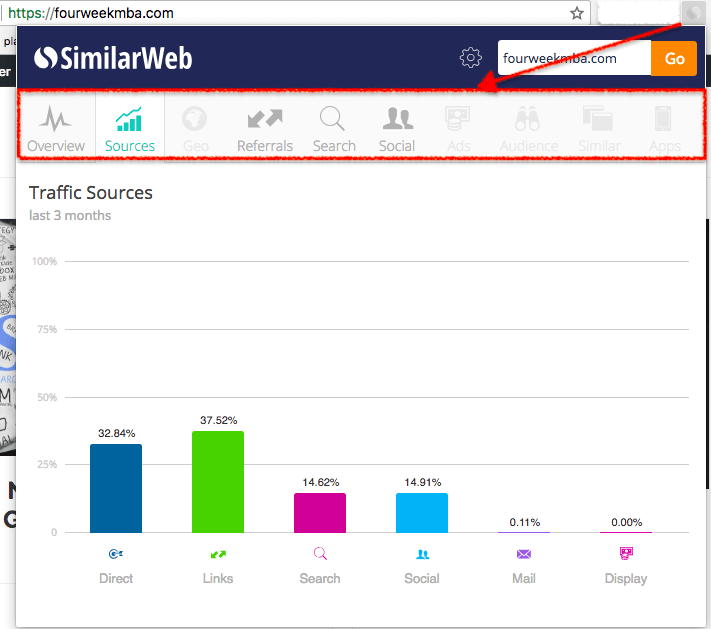Open the Geo tab

click(195, 129)
